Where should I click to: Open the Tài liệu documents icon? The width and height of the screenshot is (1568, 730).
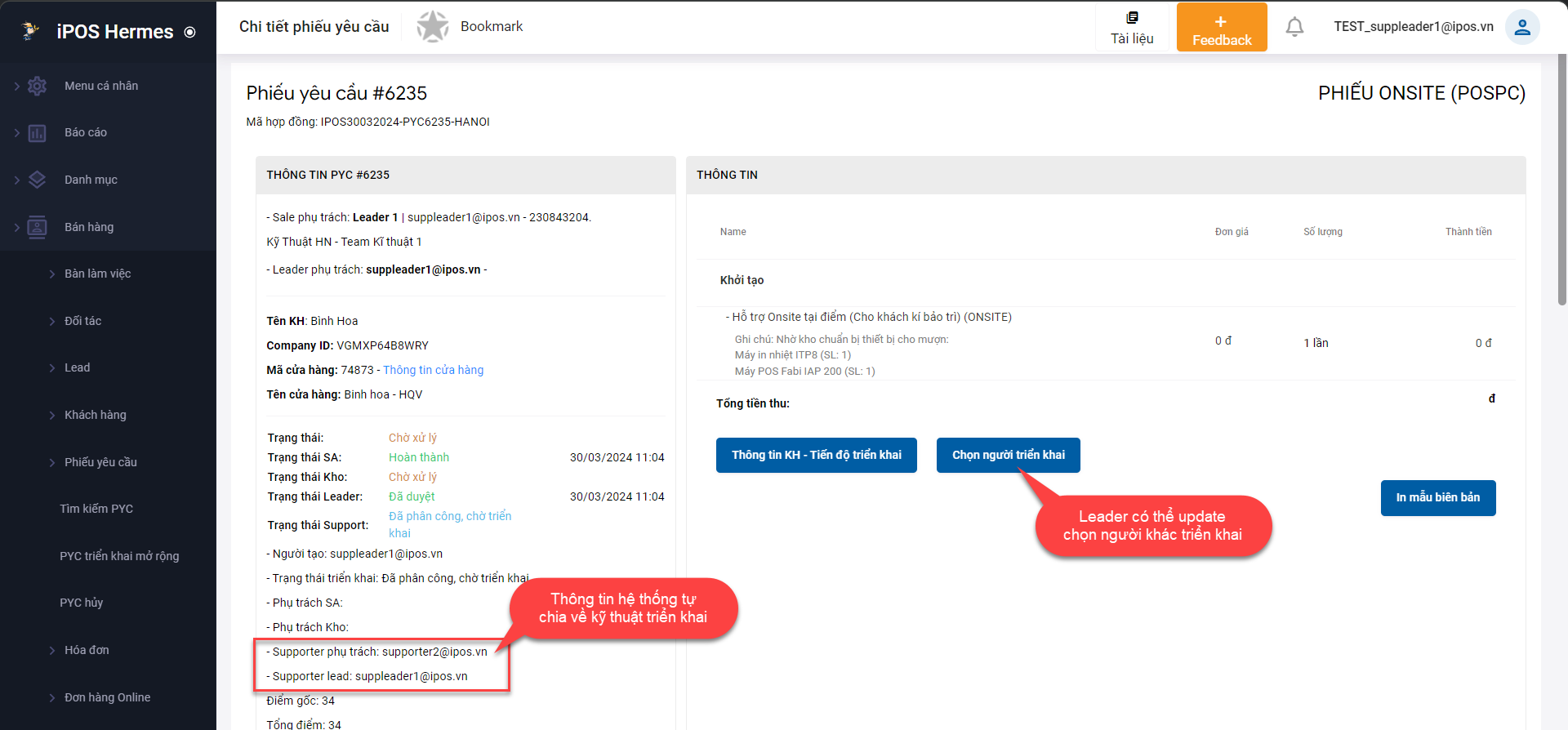[x=1132, y=18]
